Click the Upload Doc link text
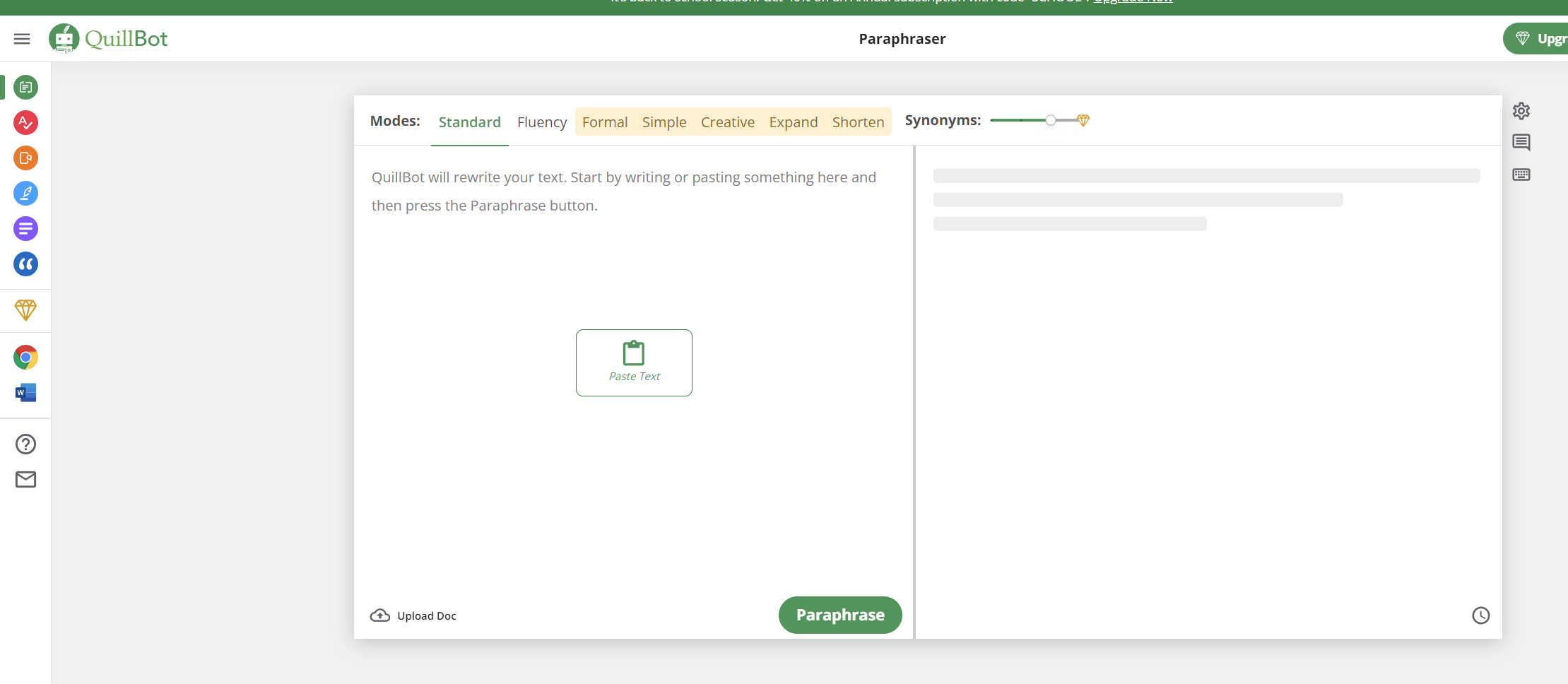This screenshot has width=1568, height=684. [427, 616]
